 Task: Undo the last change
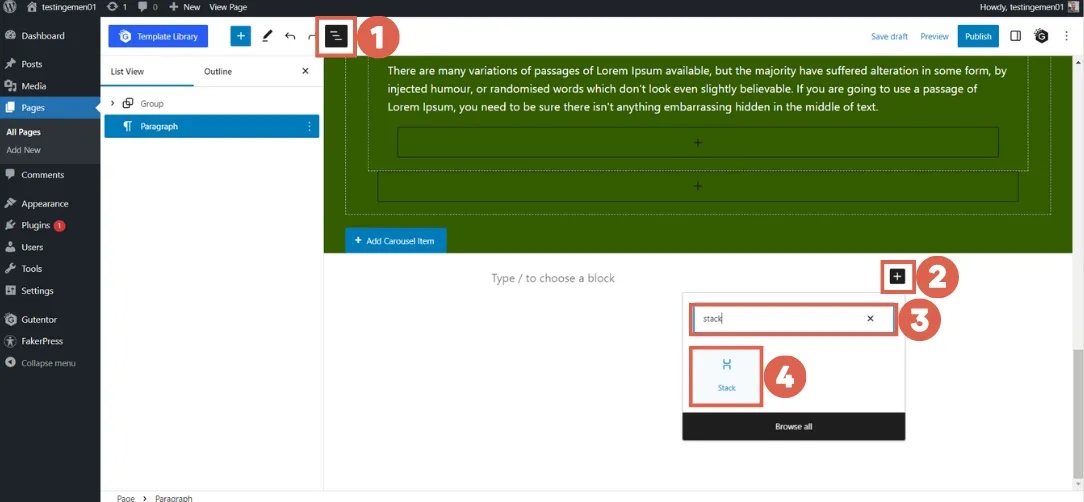[x=290, y=37]
